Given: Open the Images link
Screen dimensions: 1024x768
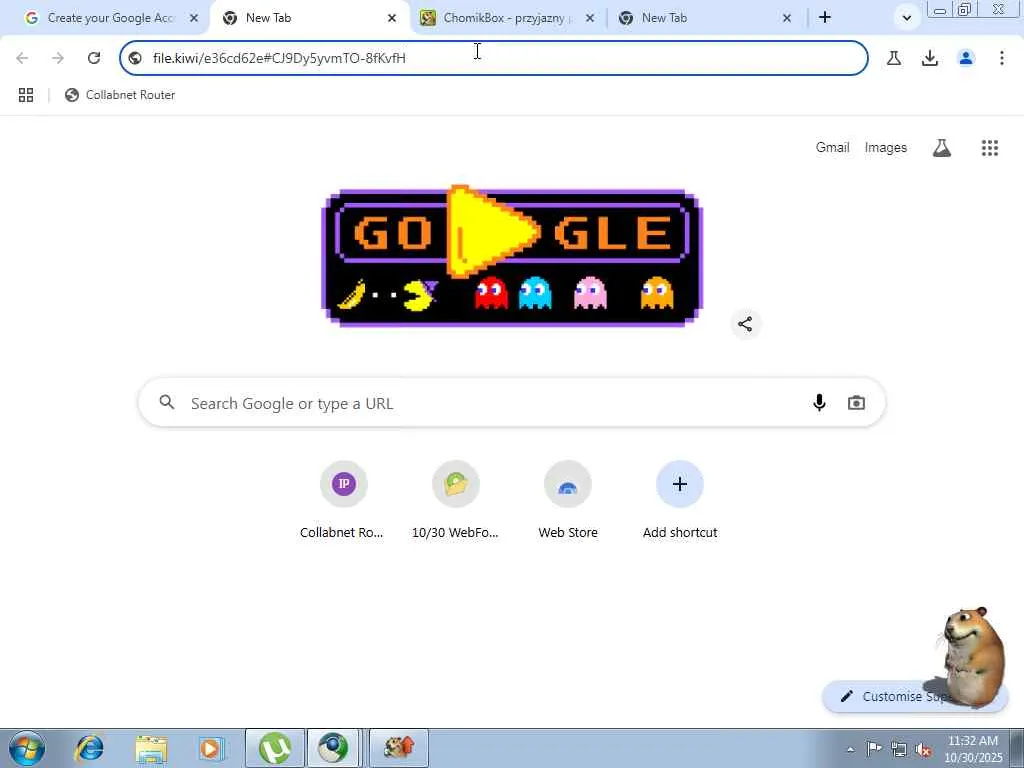Looking at the screenshot, I should pos(886,148).
